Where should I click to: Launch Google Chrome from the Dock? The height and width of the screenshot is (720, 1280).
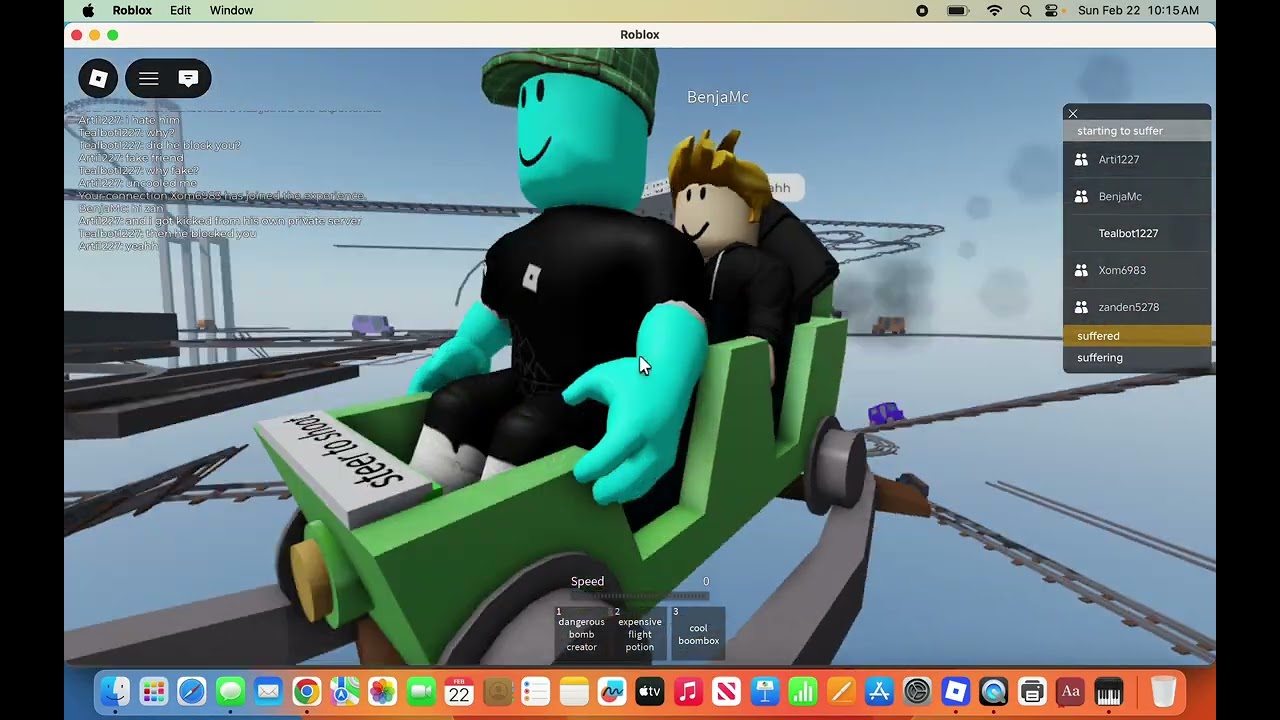pyautogui.click(x=306, y=691)
